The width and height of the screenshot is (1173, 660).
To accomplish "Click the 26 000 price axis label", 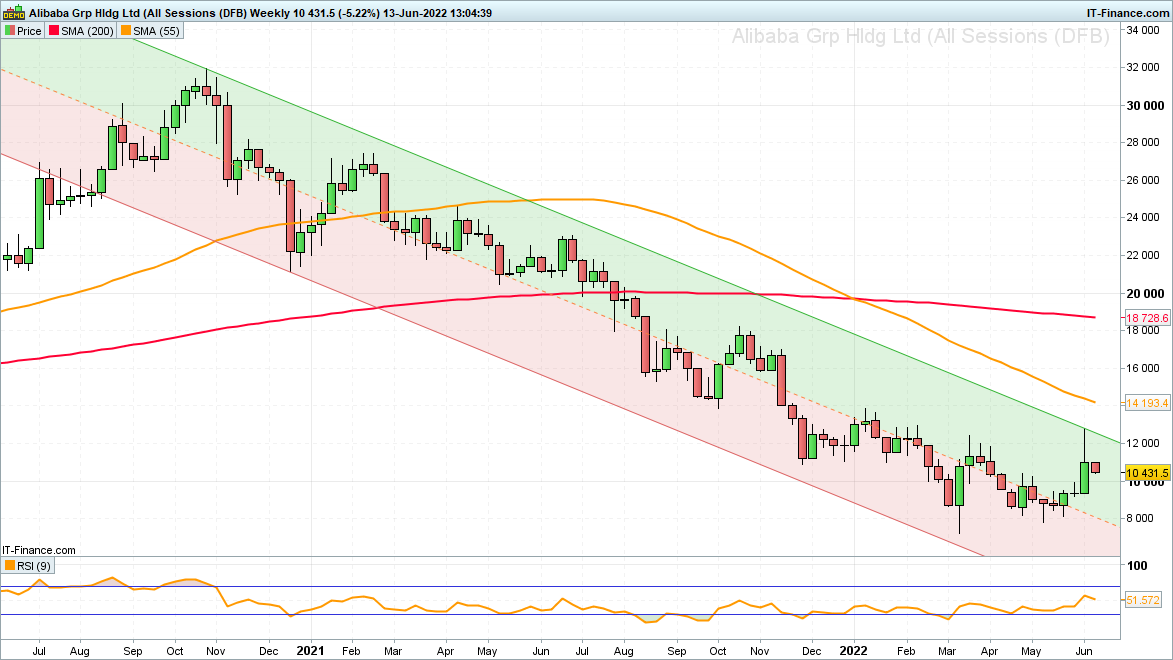I will [x=1142, y=180].
